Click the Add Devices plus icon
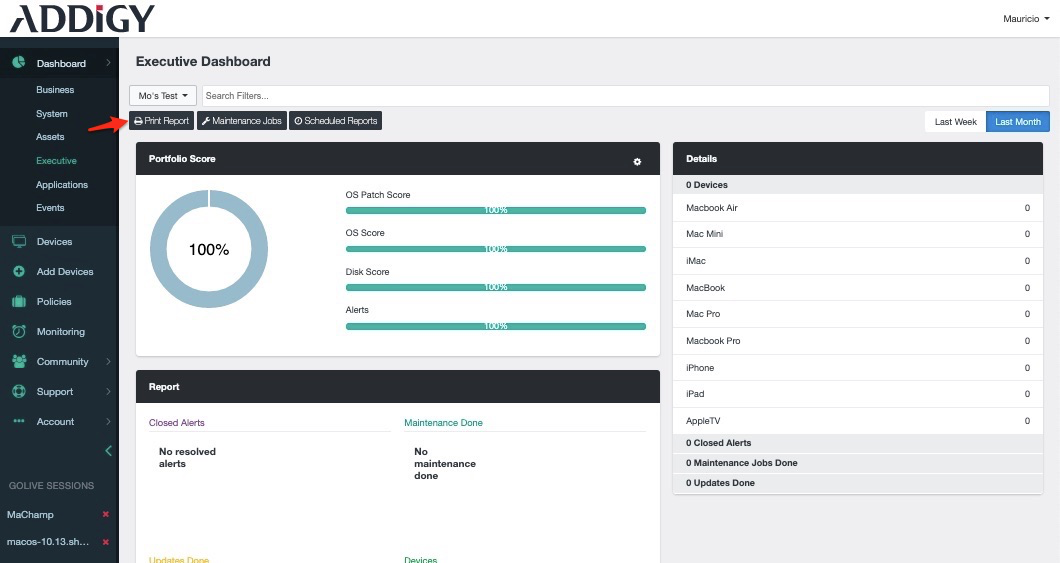Viewport: 1060px width, 563px height. click(19, 271)
